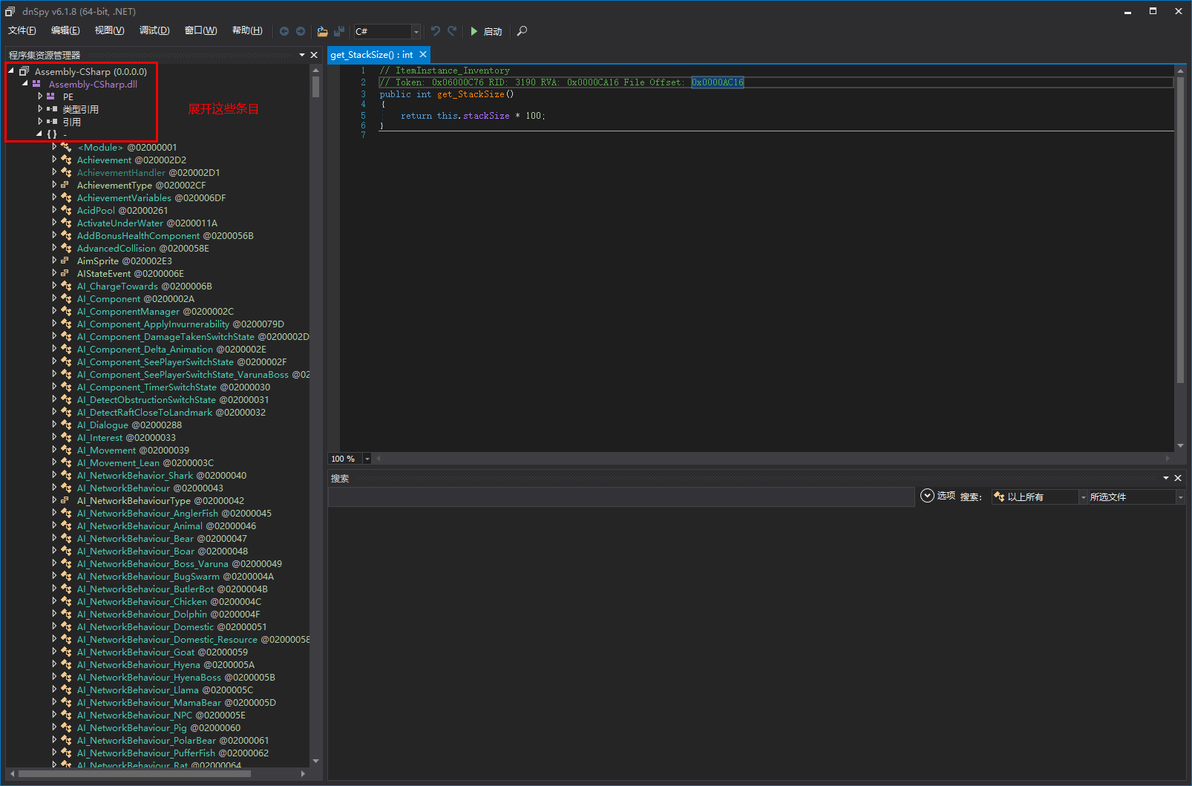Select AI_NetworkBehaviour_Shark in the tree
The width and height of the screenshot is (1192, 786).
[x=134, y=476]
